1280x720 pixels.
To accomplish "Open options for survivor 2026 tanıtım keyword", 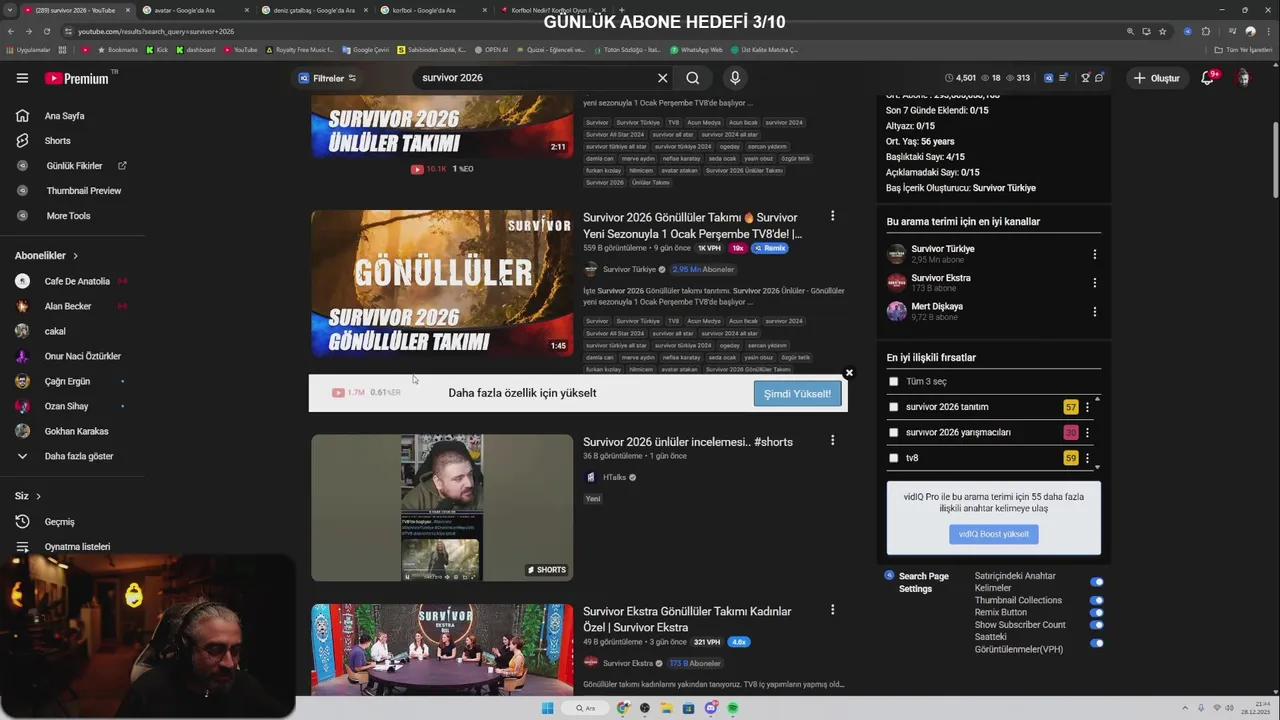I will pos(1087,407).
